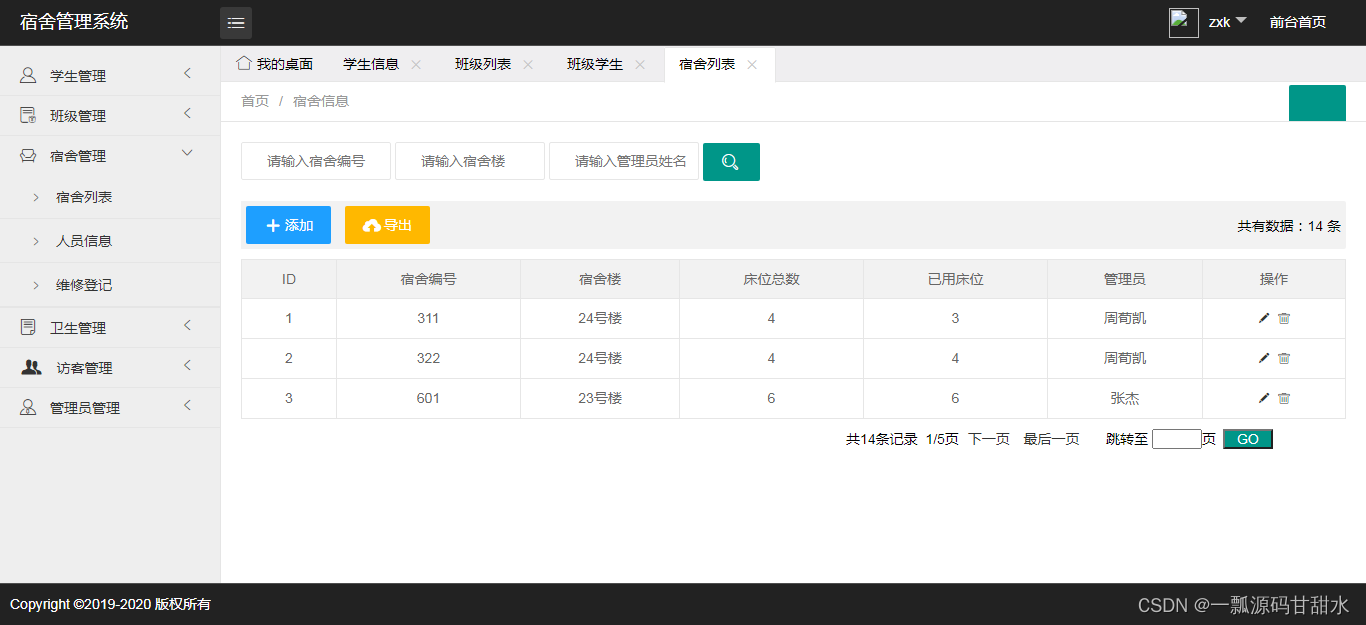Click the GO page jump button
This screenshot has width=1366, height=625.
1248,439
